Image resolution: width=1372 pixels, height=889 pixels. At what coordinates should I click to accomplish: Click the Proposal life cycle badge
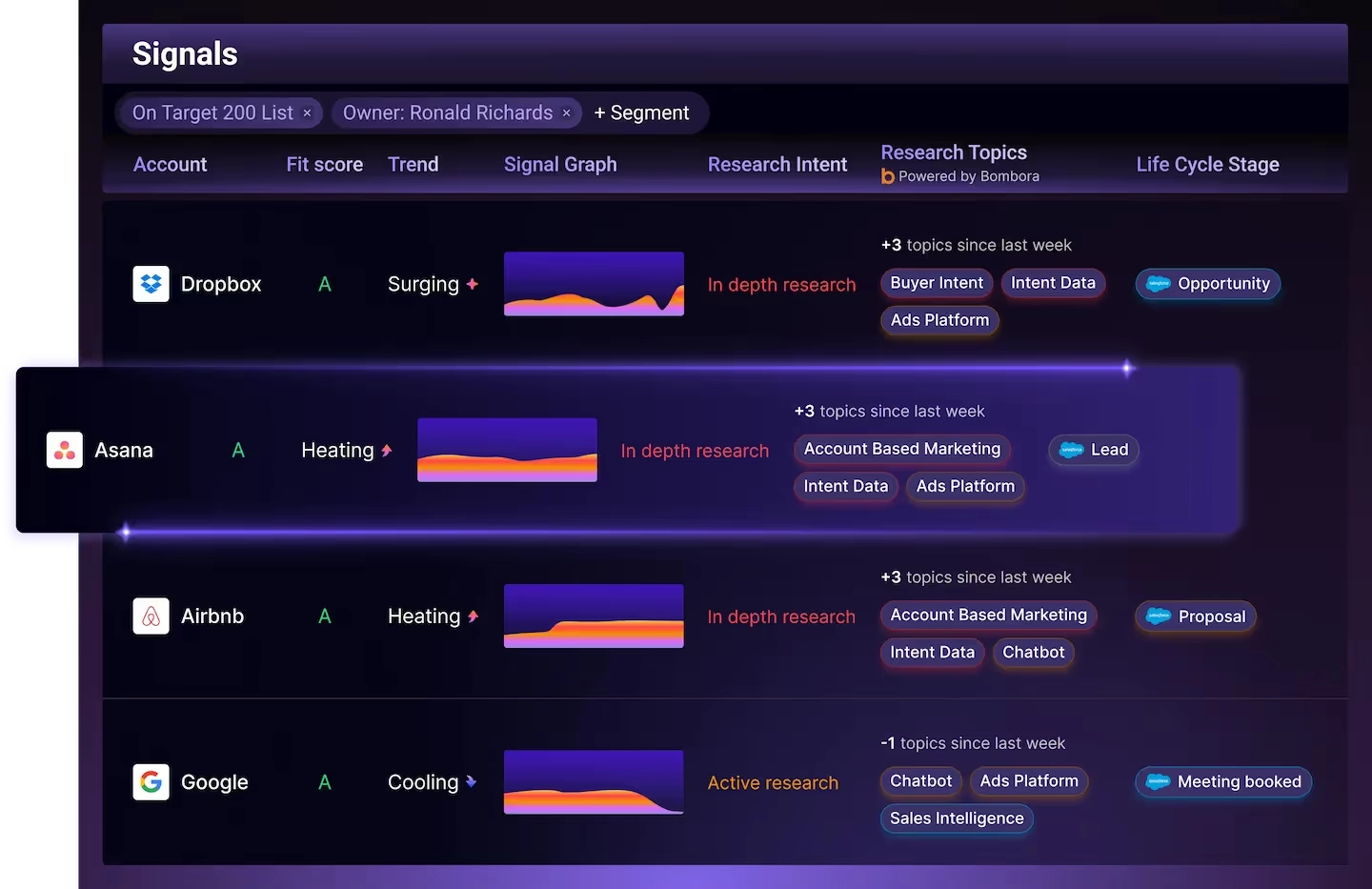click(1196, 616)
